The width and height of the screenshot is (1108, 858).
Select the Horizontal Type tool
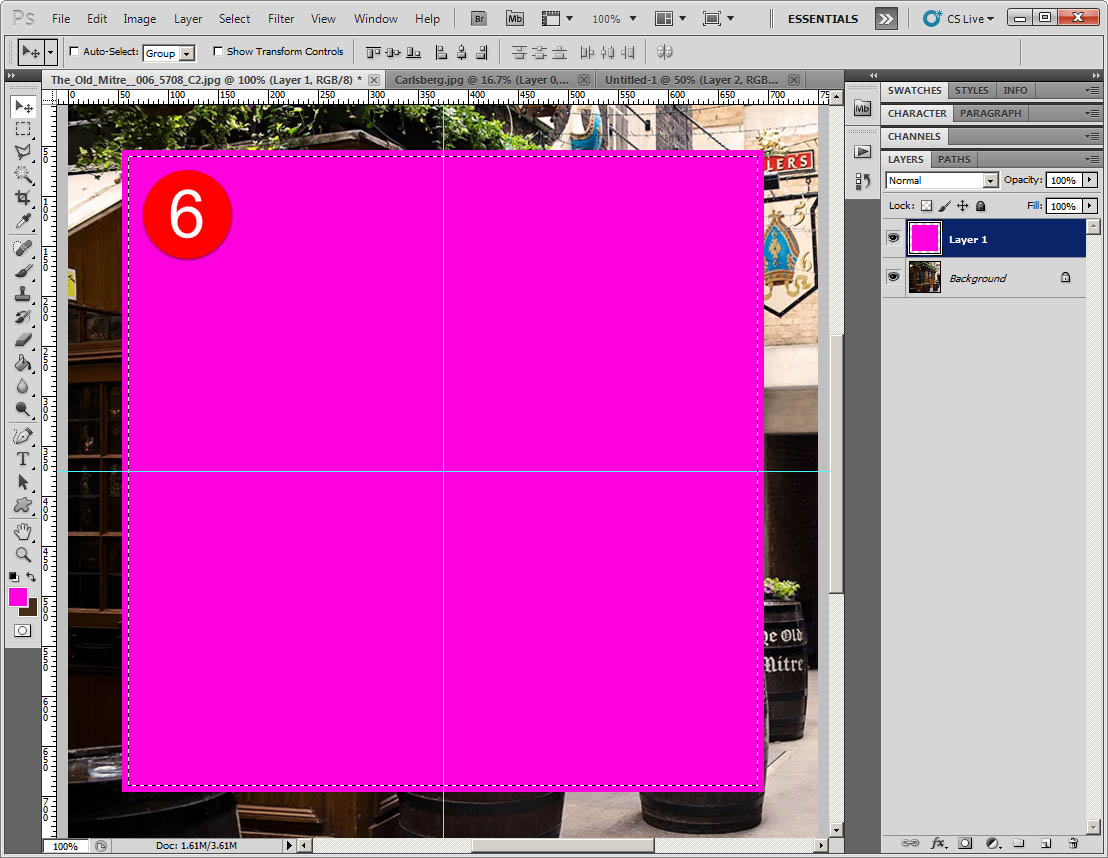click(23, 459)
